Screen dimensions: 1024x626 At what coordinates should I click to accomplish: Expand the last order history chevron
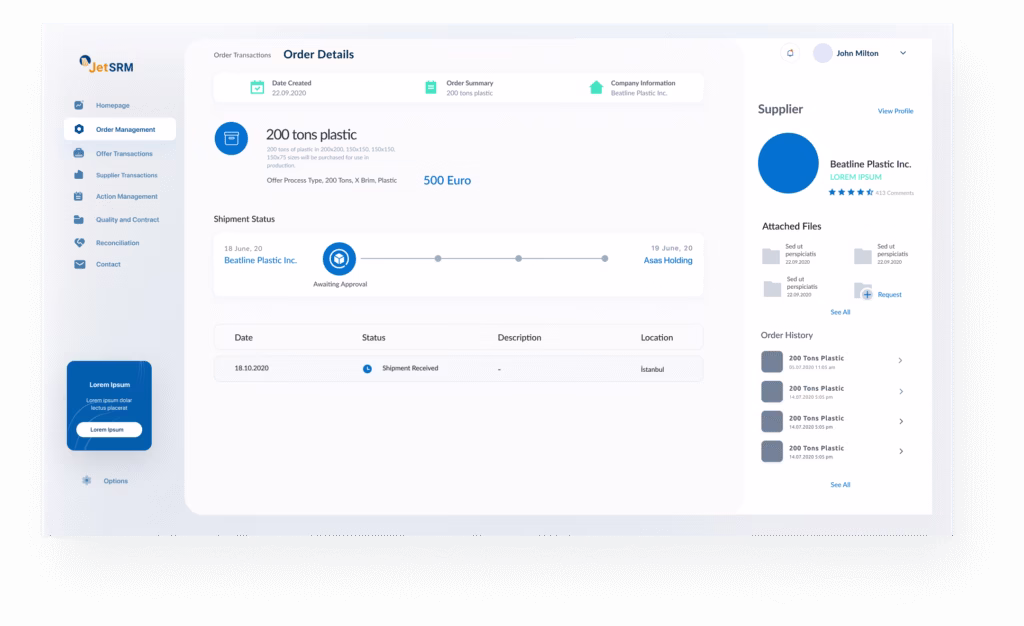901,451
